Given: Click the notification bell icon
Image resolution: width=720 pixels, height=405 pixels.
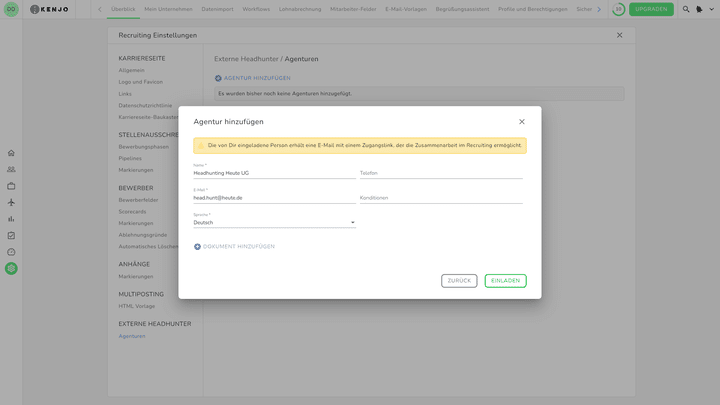Looking at the screenshot, I should click(x=699, y=9).
